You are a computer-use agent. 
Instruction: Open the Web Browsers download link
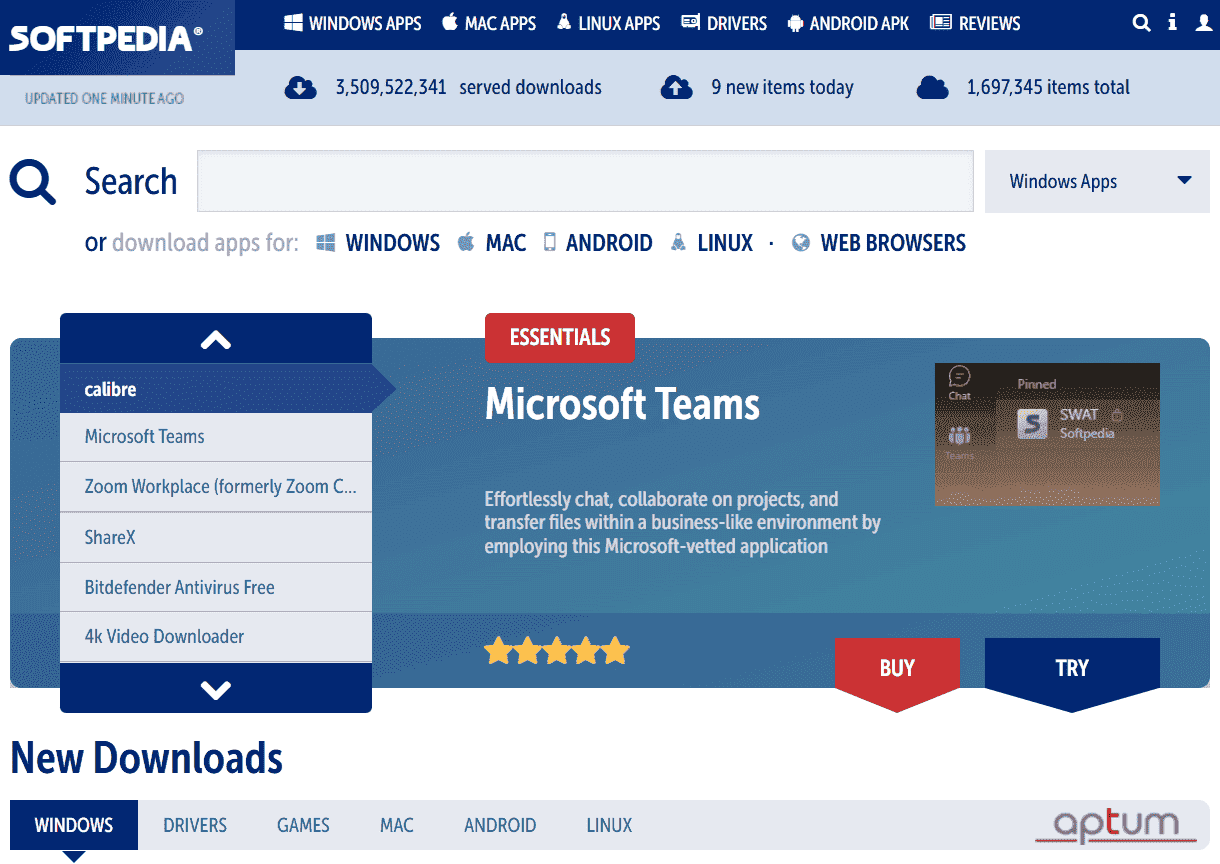click(892, 243)
